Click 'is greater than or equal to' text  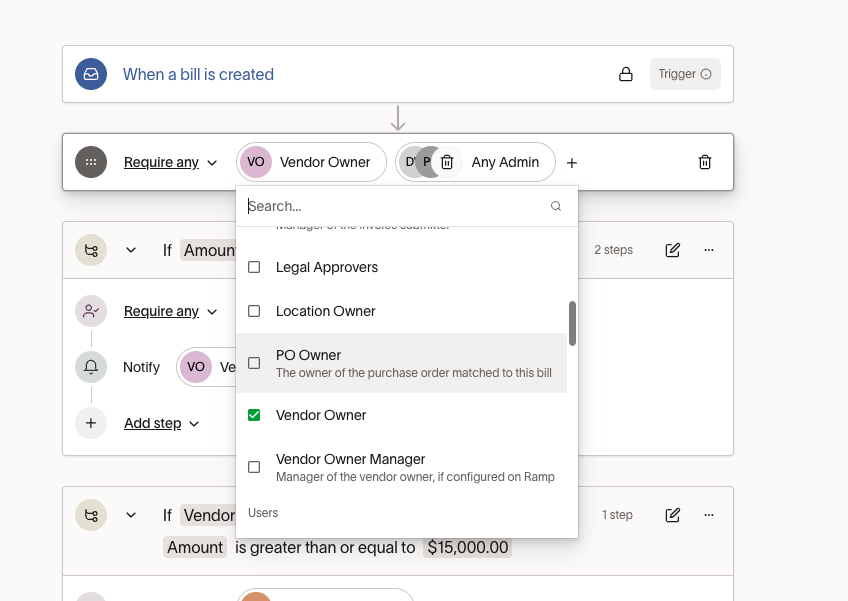[325, 547]
